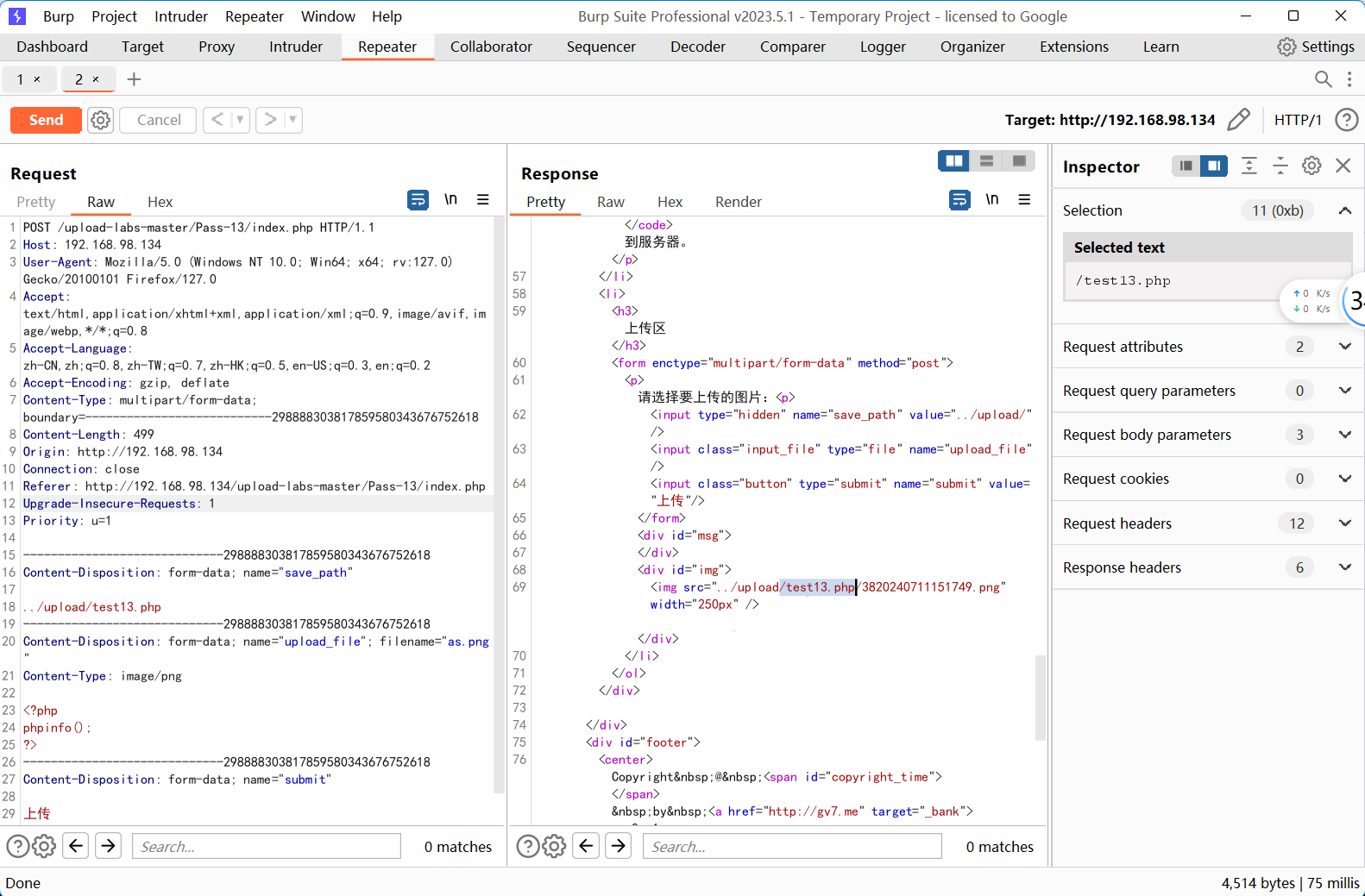Image resolution: width=1365 pixels, height=896 pixels.
Task: Open history dropdown beside forward arrow
Action: click(293, 120)
